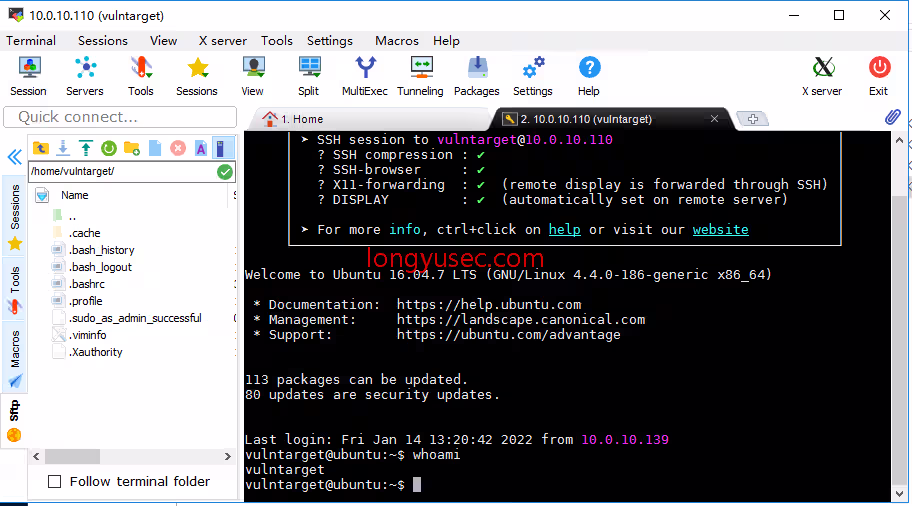The height and width of the screenshot is (506, 912).
Task: Create new folder in SFTP browser
Action: point(132,148)
